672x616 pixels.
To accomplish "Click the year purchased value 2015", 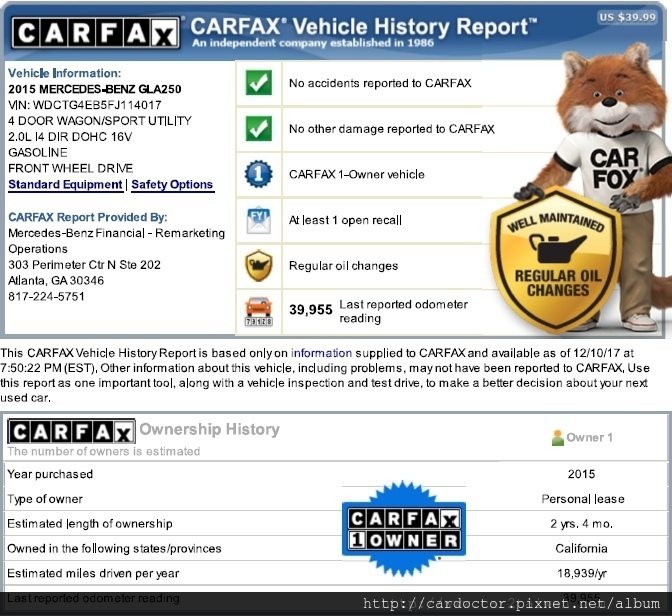I will pyautogui.click(x=582, y=474).
